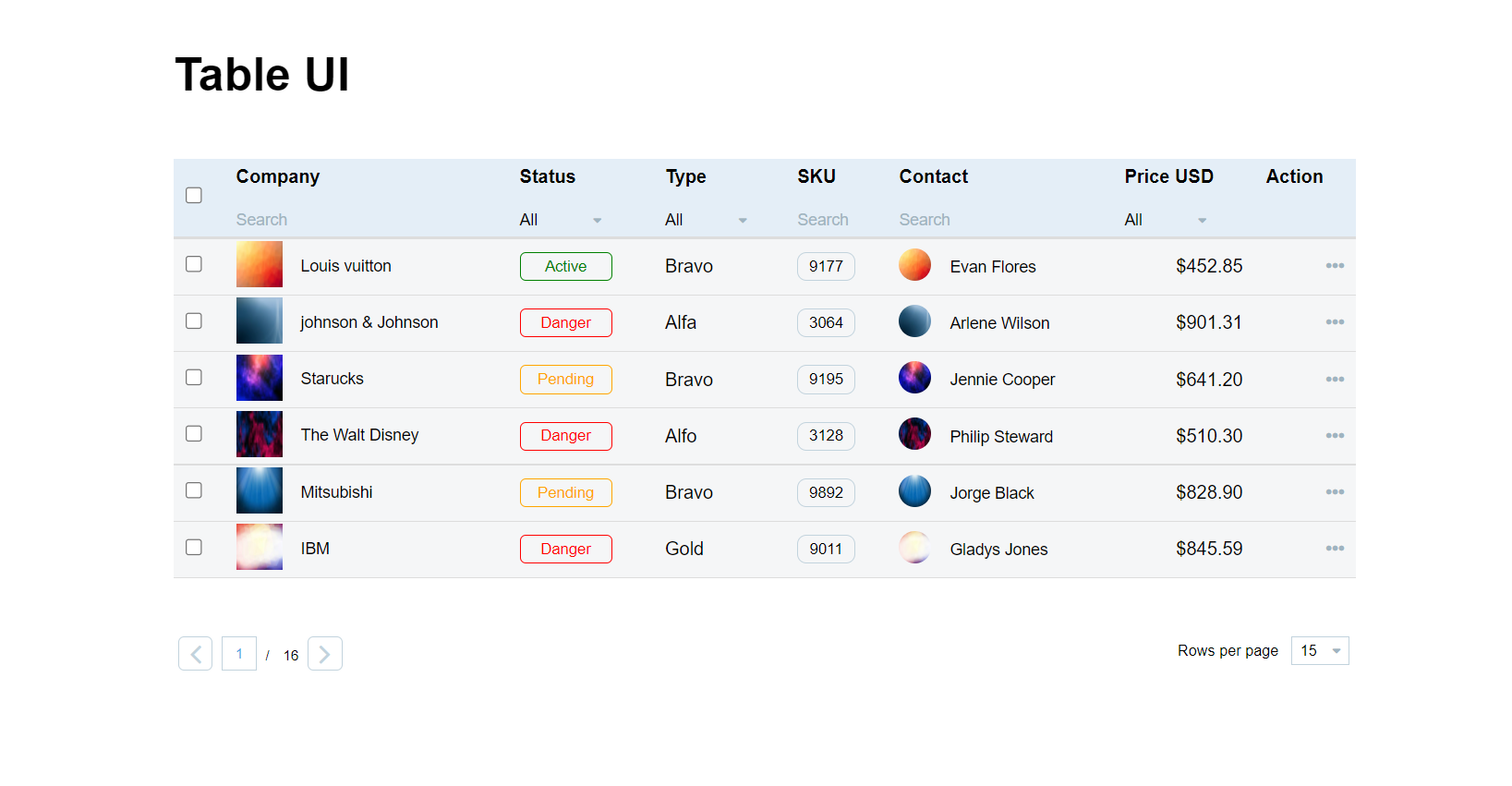Viewport: 1512px width, 786px height.
Task: Check the Starucks row checkbox
Action: 194,377
